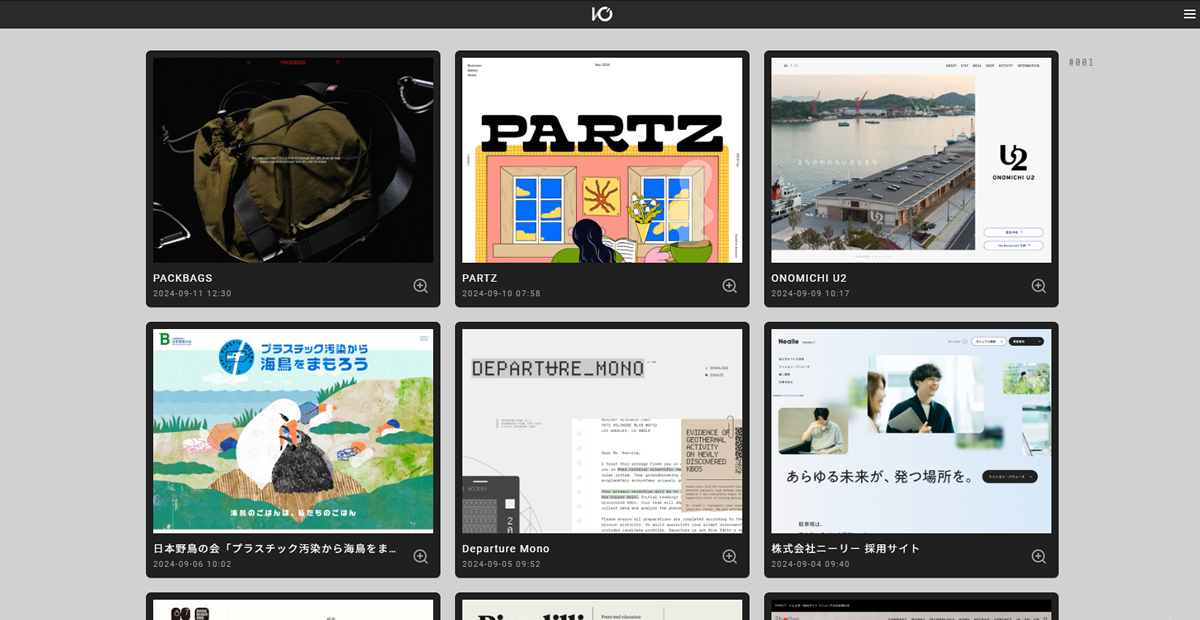Click the date 2024-09-04 09:40
This screenshot has width=1200, height=620.
point(810,564)
